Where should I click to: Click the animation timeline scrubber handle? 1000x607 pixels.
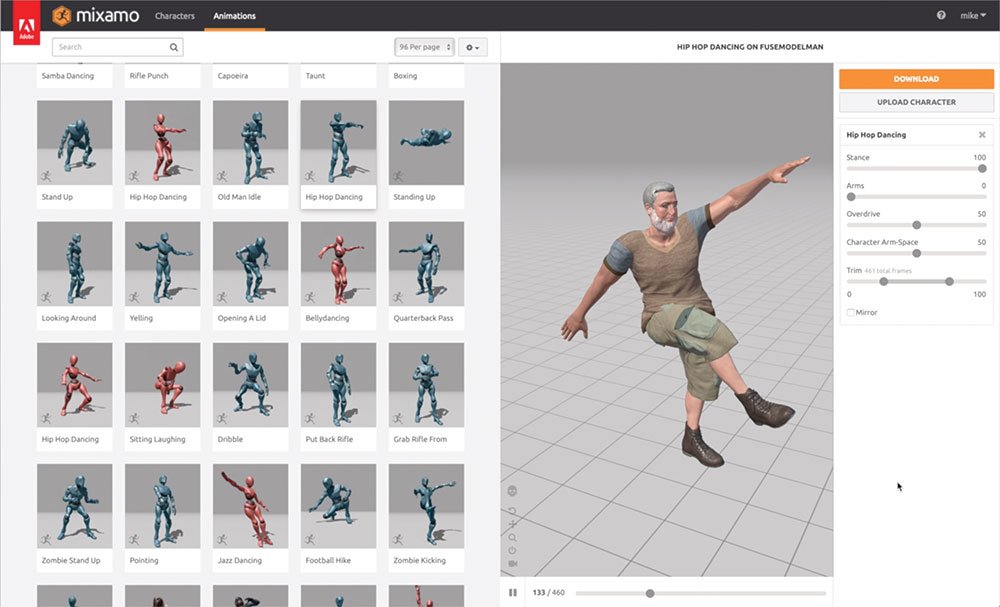(650, 593)
